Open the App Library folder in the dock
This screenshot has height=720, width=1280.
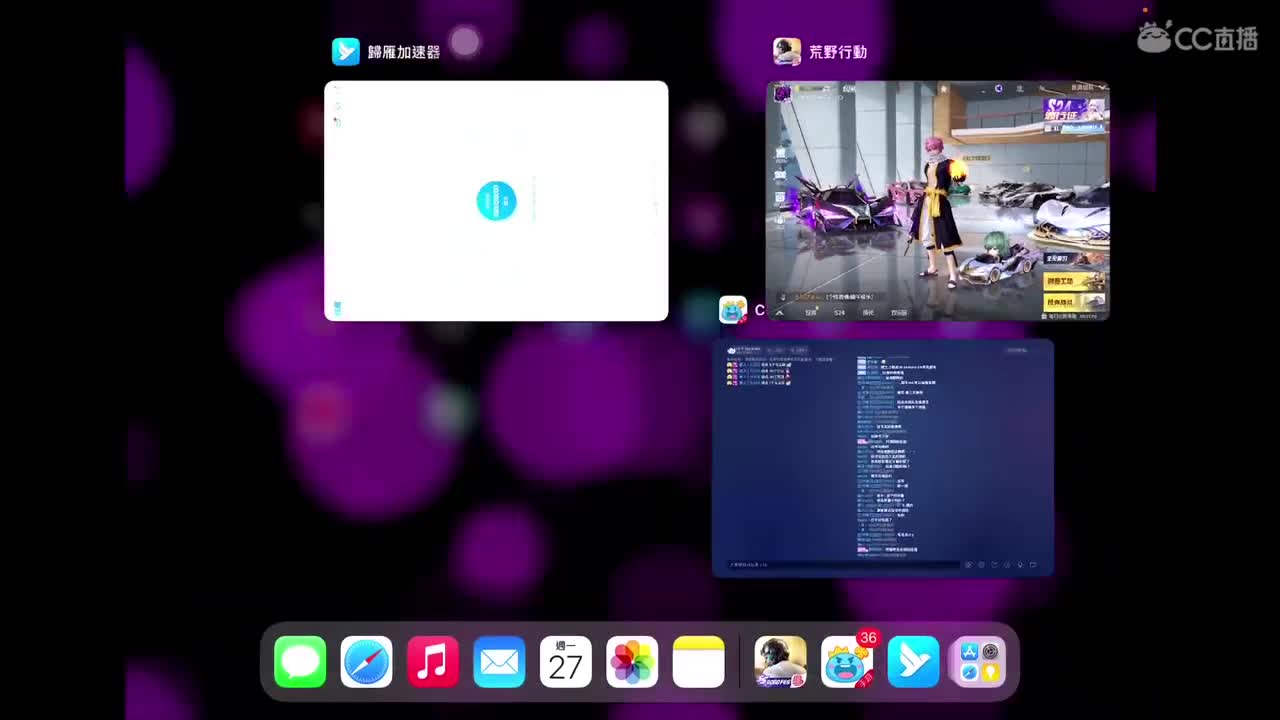pos(979,662)
